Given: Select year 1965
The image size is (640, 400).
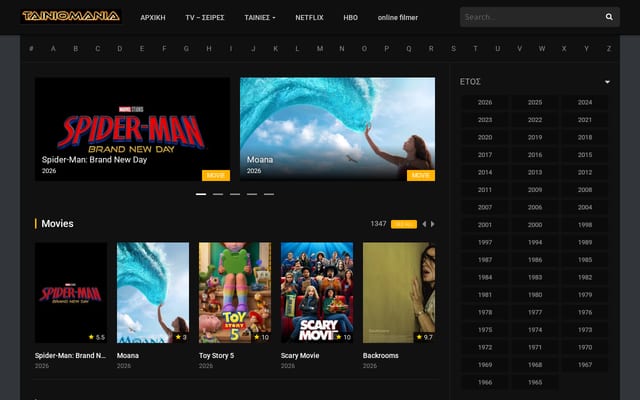Looking at the screenshot, I should pos(535,382).
